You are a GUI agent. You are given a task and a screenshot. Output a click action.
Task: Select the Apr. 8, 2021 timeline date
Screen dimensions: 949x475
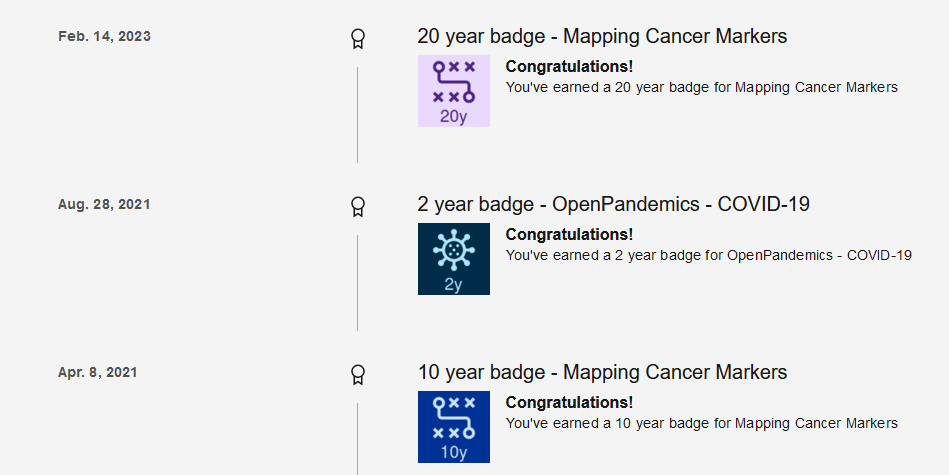[98, 372]
